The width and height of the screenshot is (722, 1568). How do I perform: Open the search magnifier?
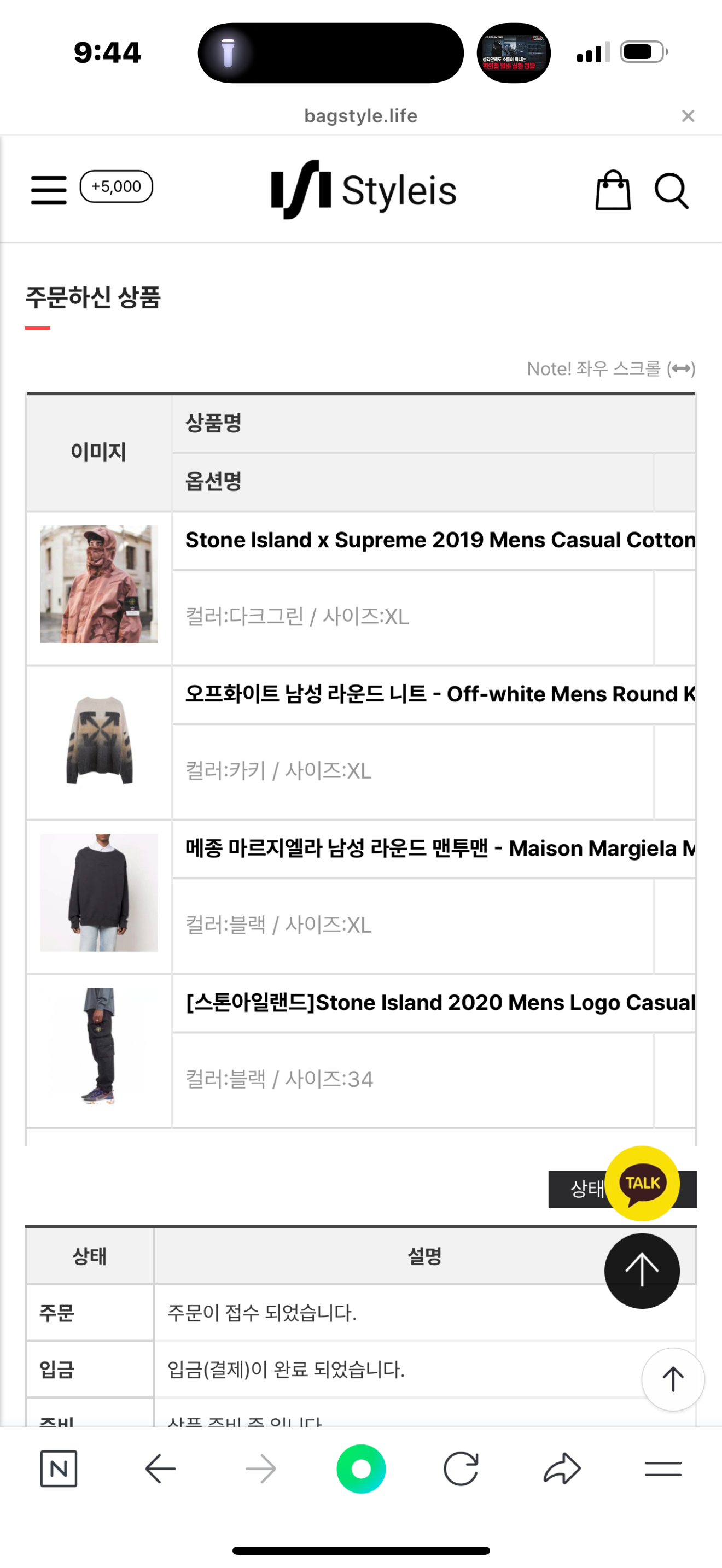671,191
